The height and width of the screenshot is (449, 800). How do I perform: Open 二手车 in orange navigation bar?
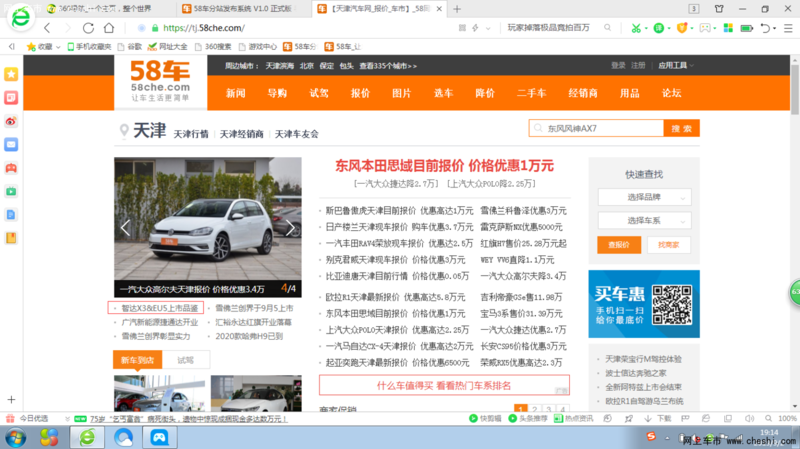531,93
